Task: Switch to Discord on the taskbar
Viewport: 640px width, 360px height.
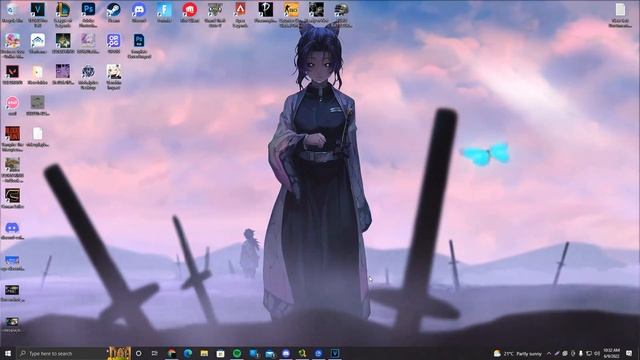Action: pyautogui.click(x=286, y=353)
